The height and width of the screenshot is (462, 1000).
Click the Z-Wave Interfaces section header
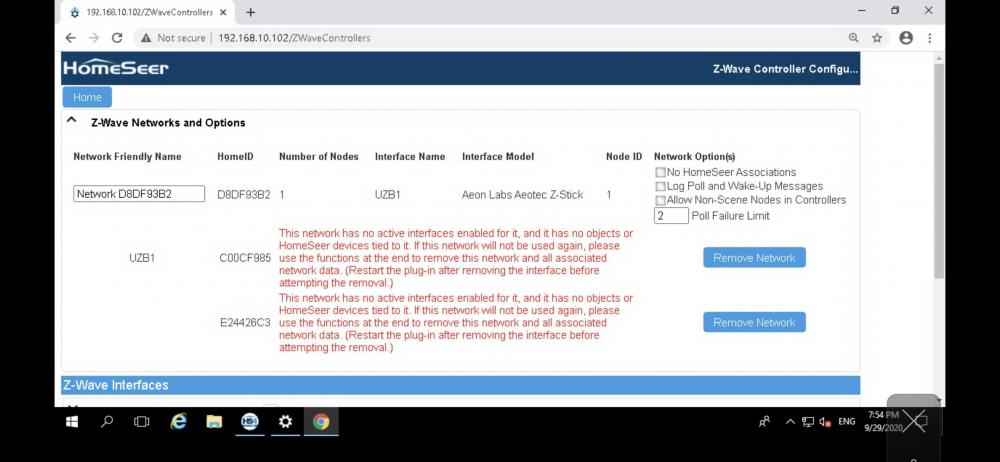(460, 385)
